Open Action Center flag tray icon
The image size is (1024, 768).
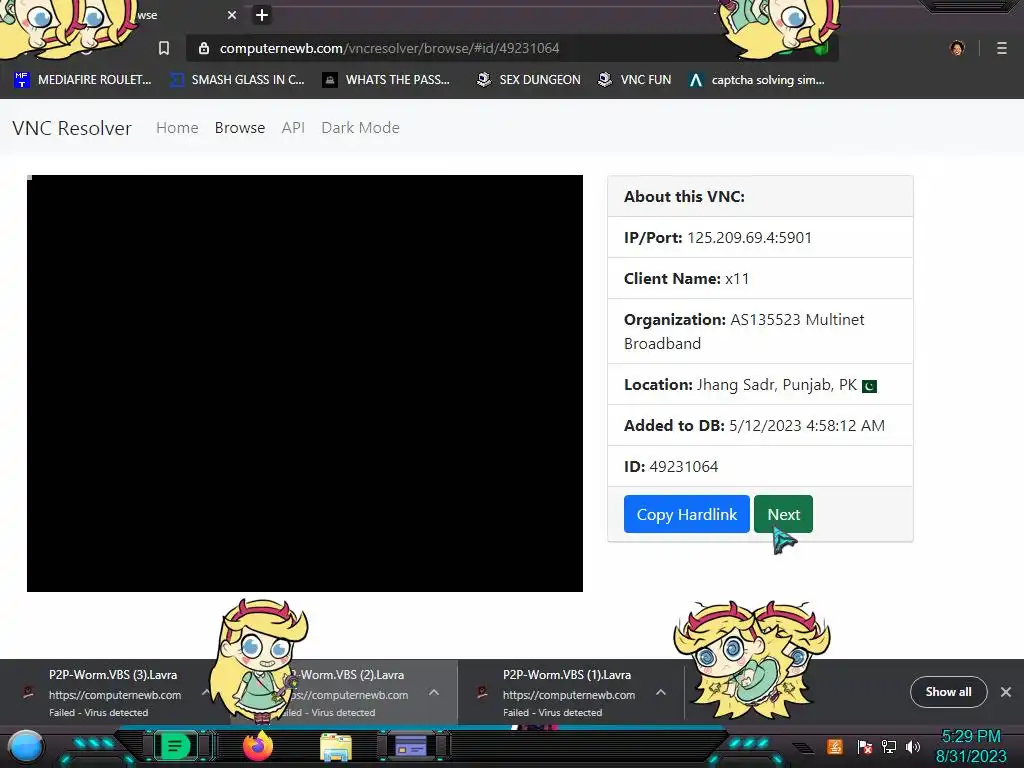865,746
